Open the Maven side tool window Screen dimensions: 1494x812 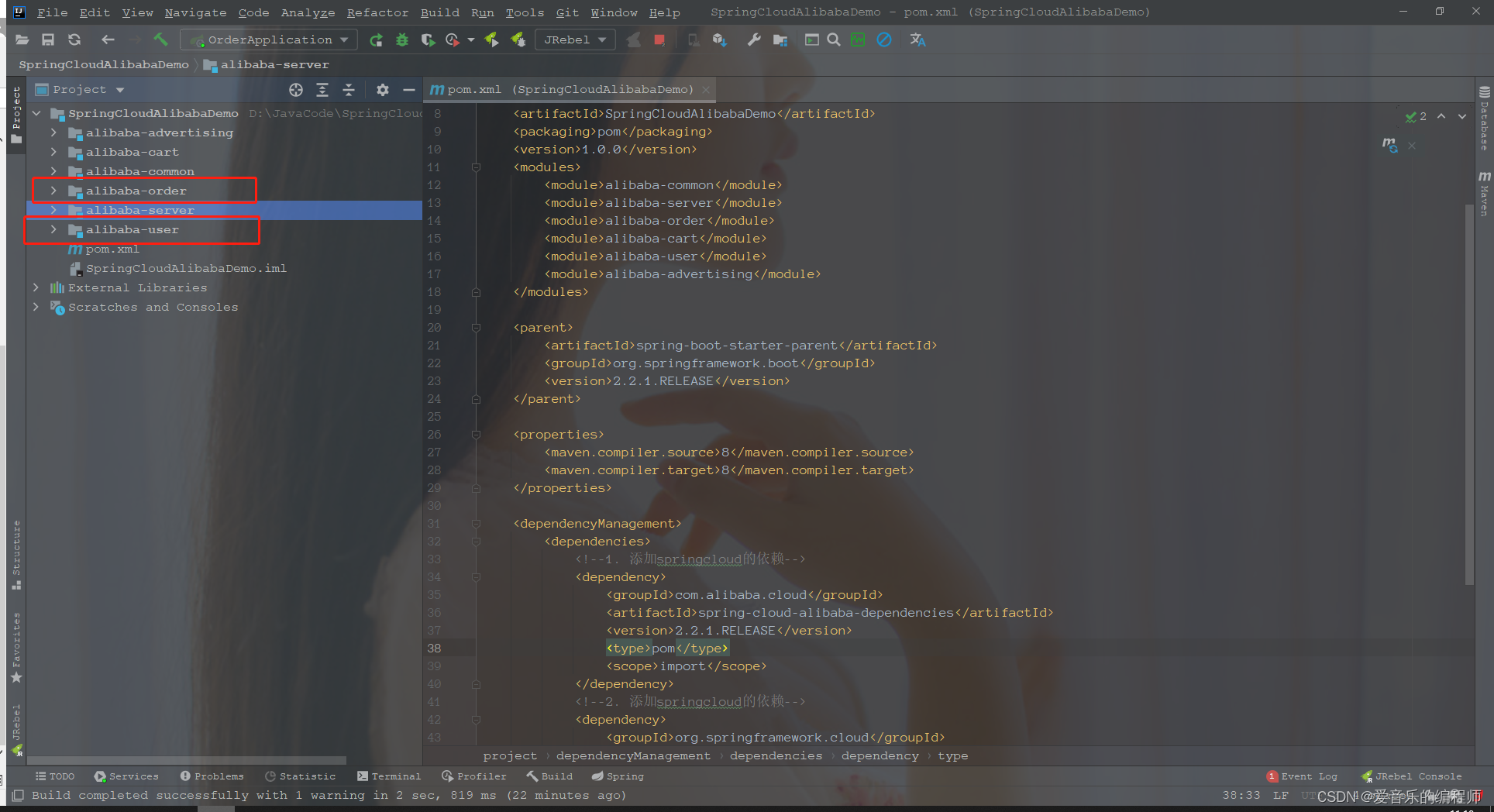pos(1485,194)
